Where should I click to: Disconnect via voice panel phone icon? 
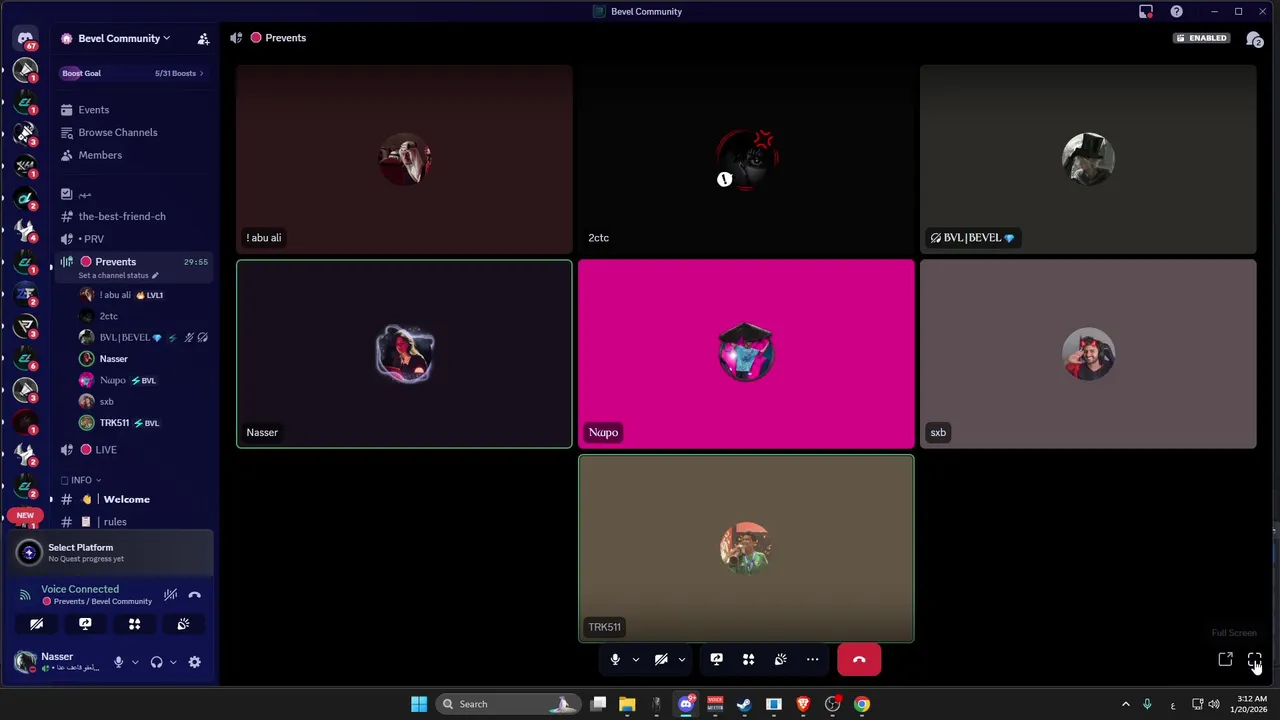(x=195, y=595)
